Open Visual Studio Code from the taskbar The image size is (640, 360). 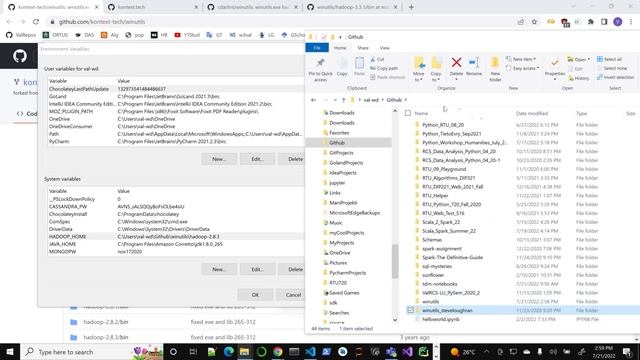[310, 351]
